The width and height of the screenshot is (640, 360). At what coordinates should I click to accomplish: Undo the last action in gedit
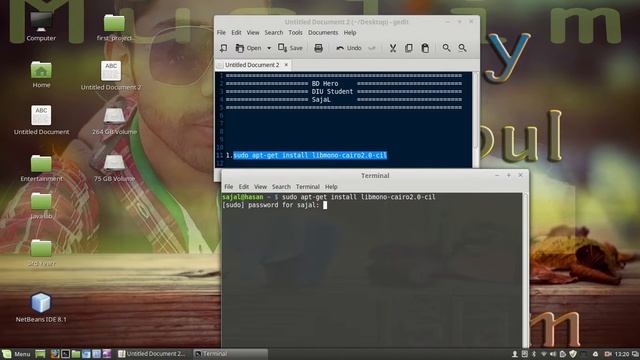pos(349,48)
